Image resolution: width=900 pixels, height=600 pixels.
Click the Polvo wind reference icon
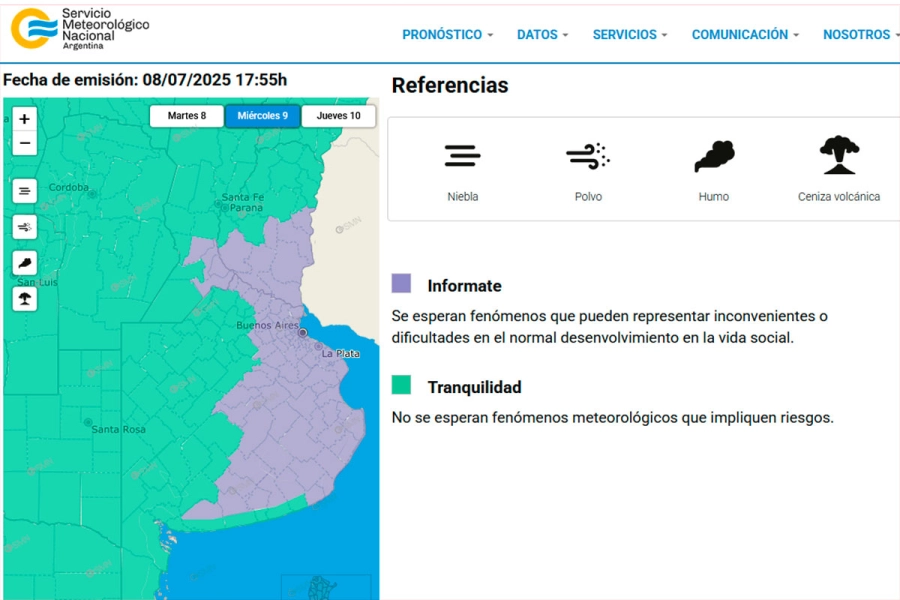pyautogui.click(x=588, y=156)
